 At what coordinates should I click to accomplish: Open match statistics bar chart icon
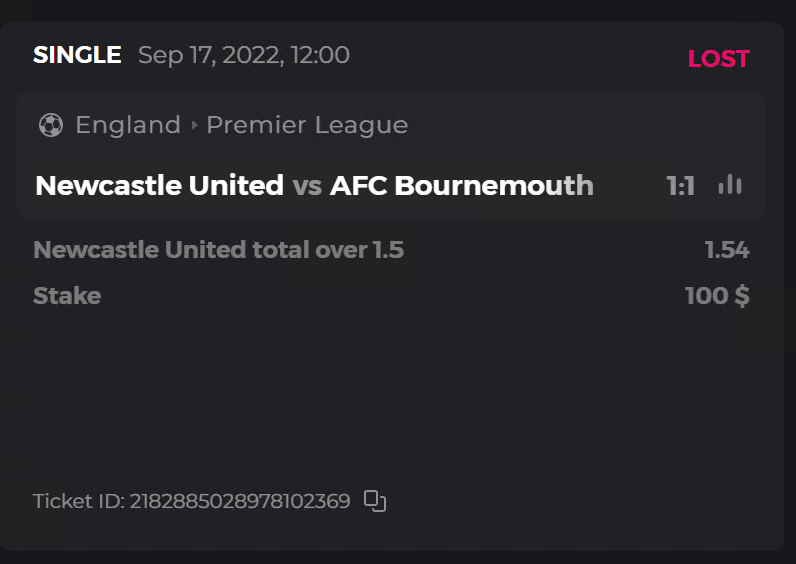click(730, 185)
